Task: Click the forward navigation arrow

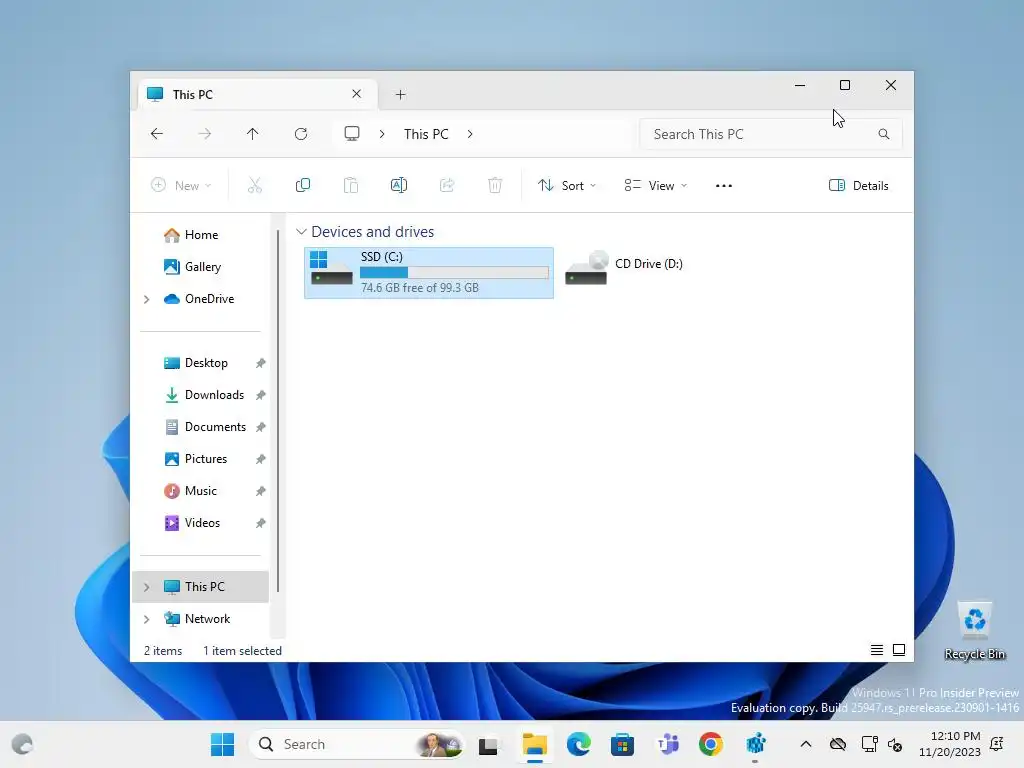Action: click(204, 134)
